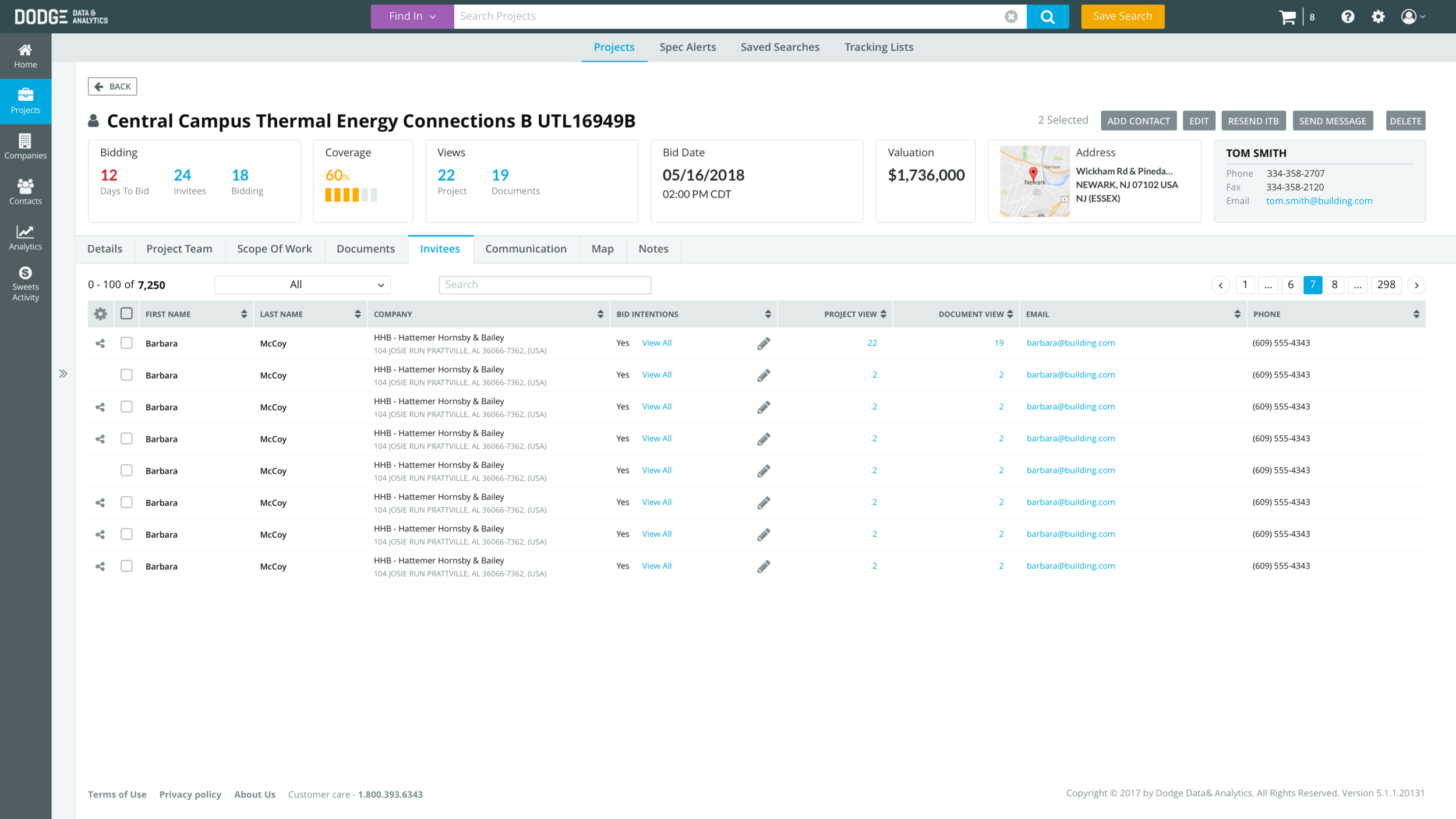Click pencil edit icon in first row
The height and width of the screenshot is (819, 1456).
click(x=764, y=344)
